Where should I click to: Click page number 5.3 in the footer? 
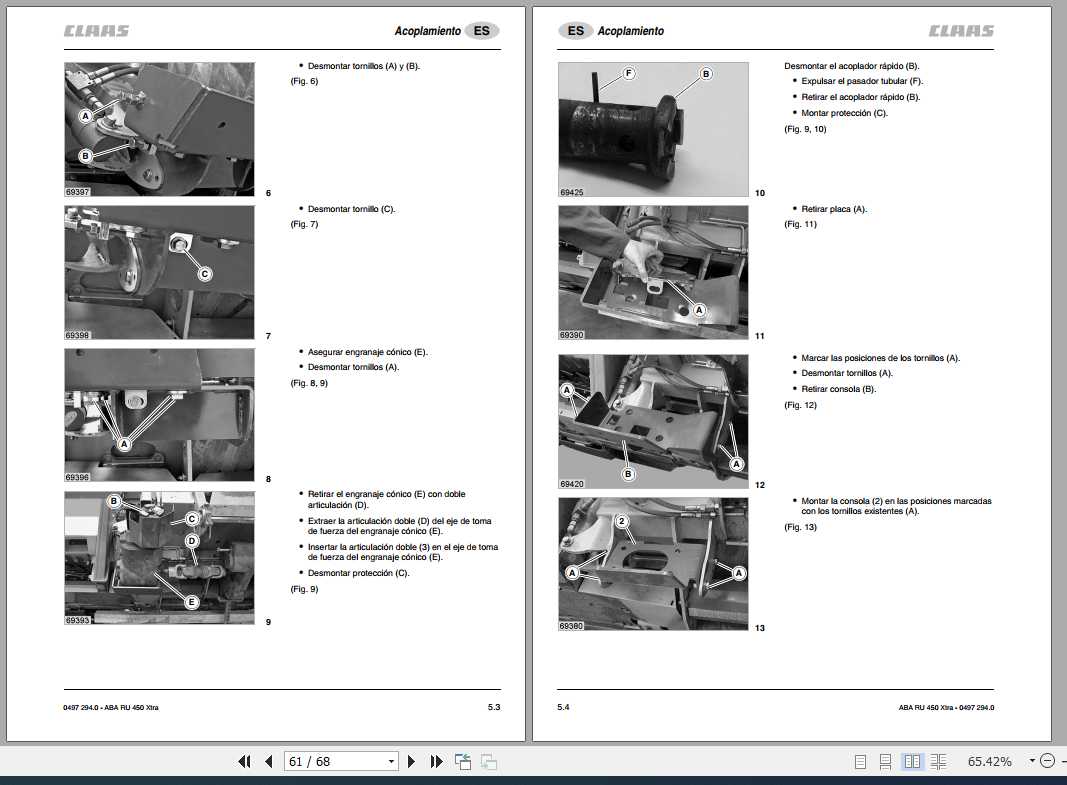494,707
